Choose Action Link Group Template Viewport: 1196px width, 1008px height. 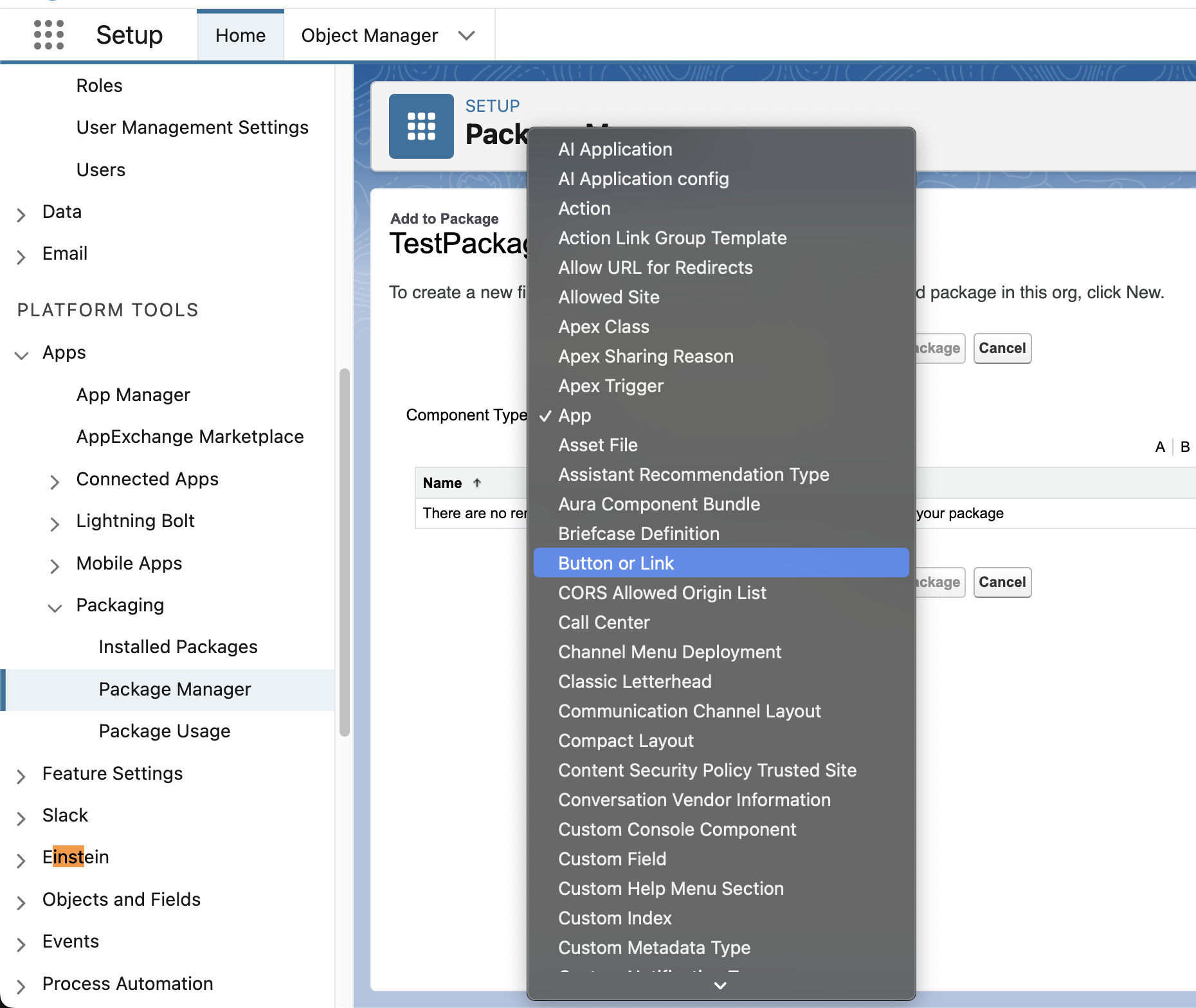[721, 238]
